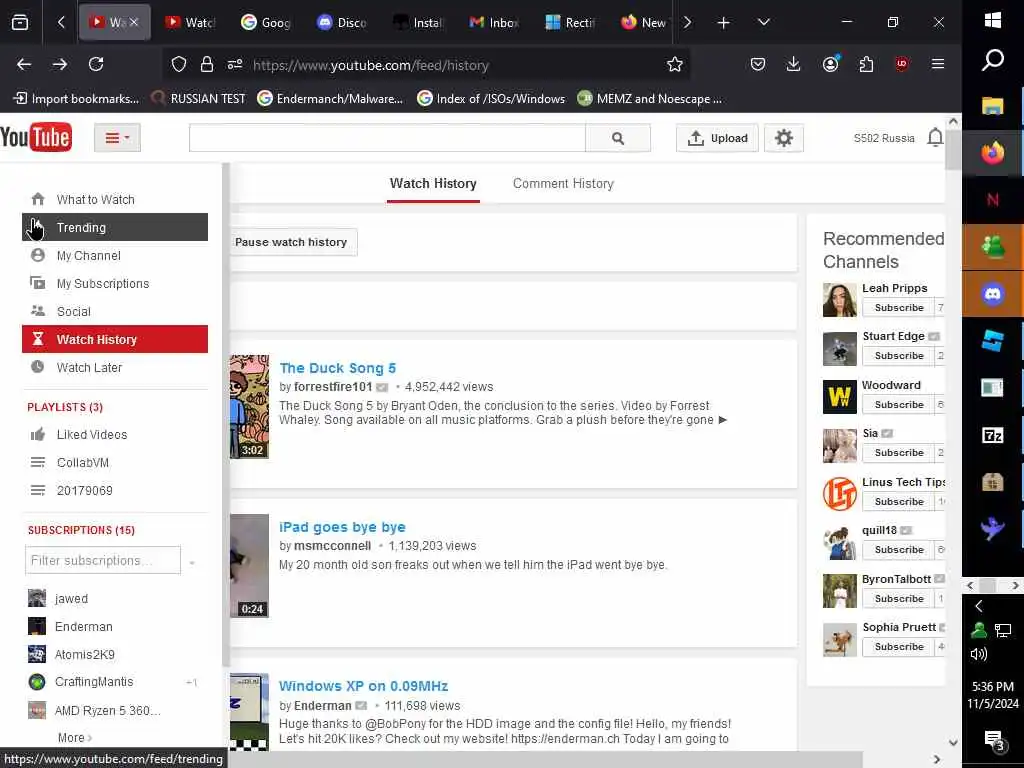Open RUSSIAN TEST bookmark

(x=199, y=99)
